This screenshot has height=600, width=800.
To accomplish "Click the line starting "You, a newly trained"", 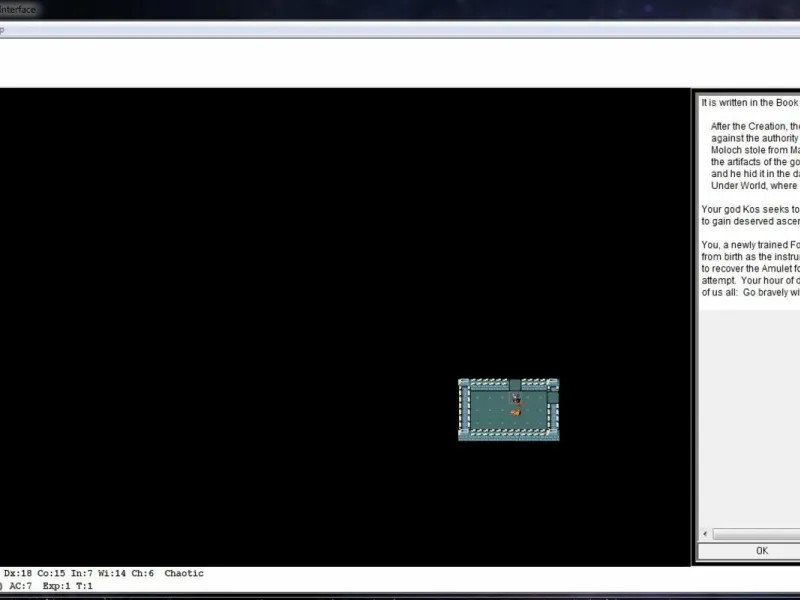I will (751, 245).
